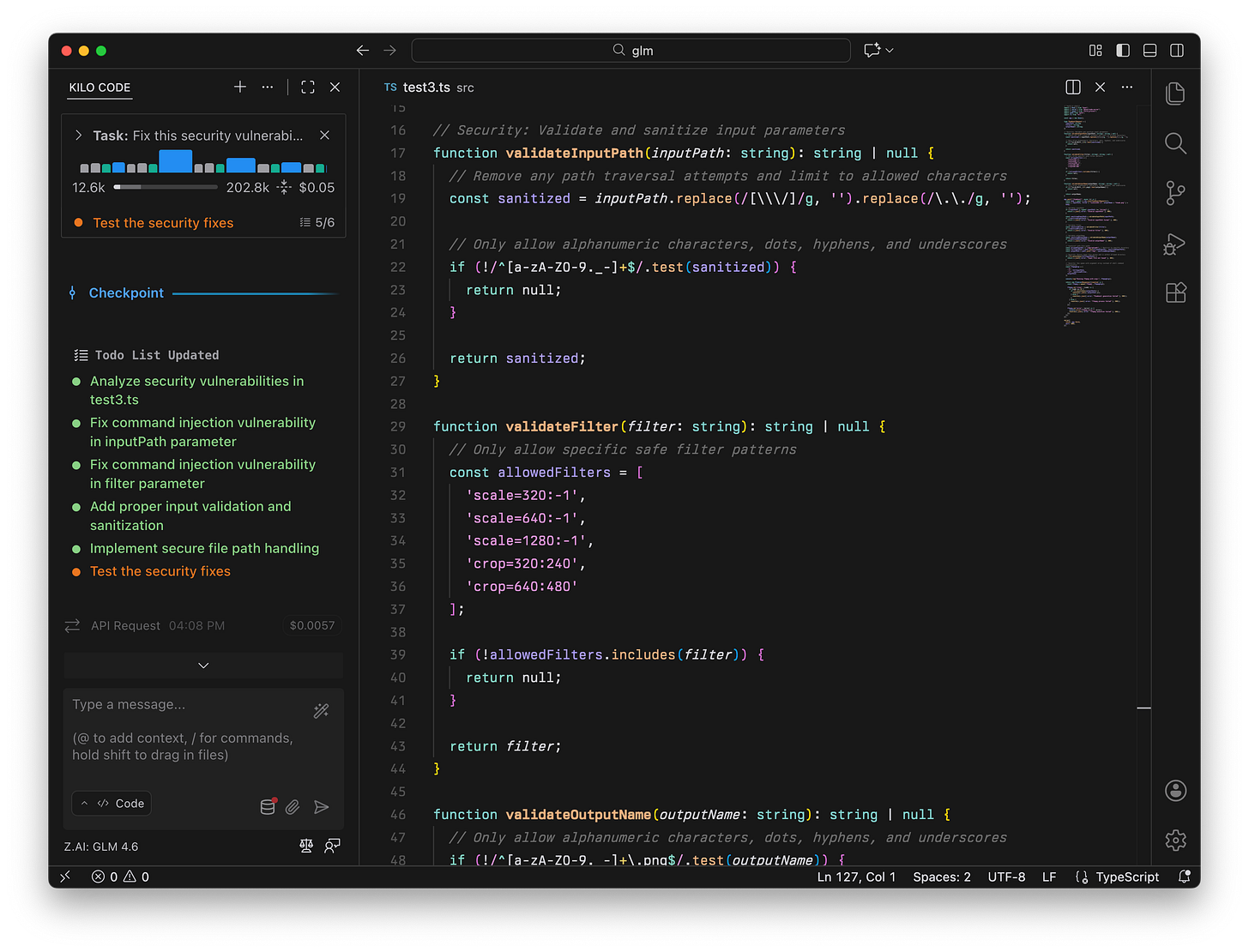Open Kilo Code panel more actions menu

pos(268,87)
